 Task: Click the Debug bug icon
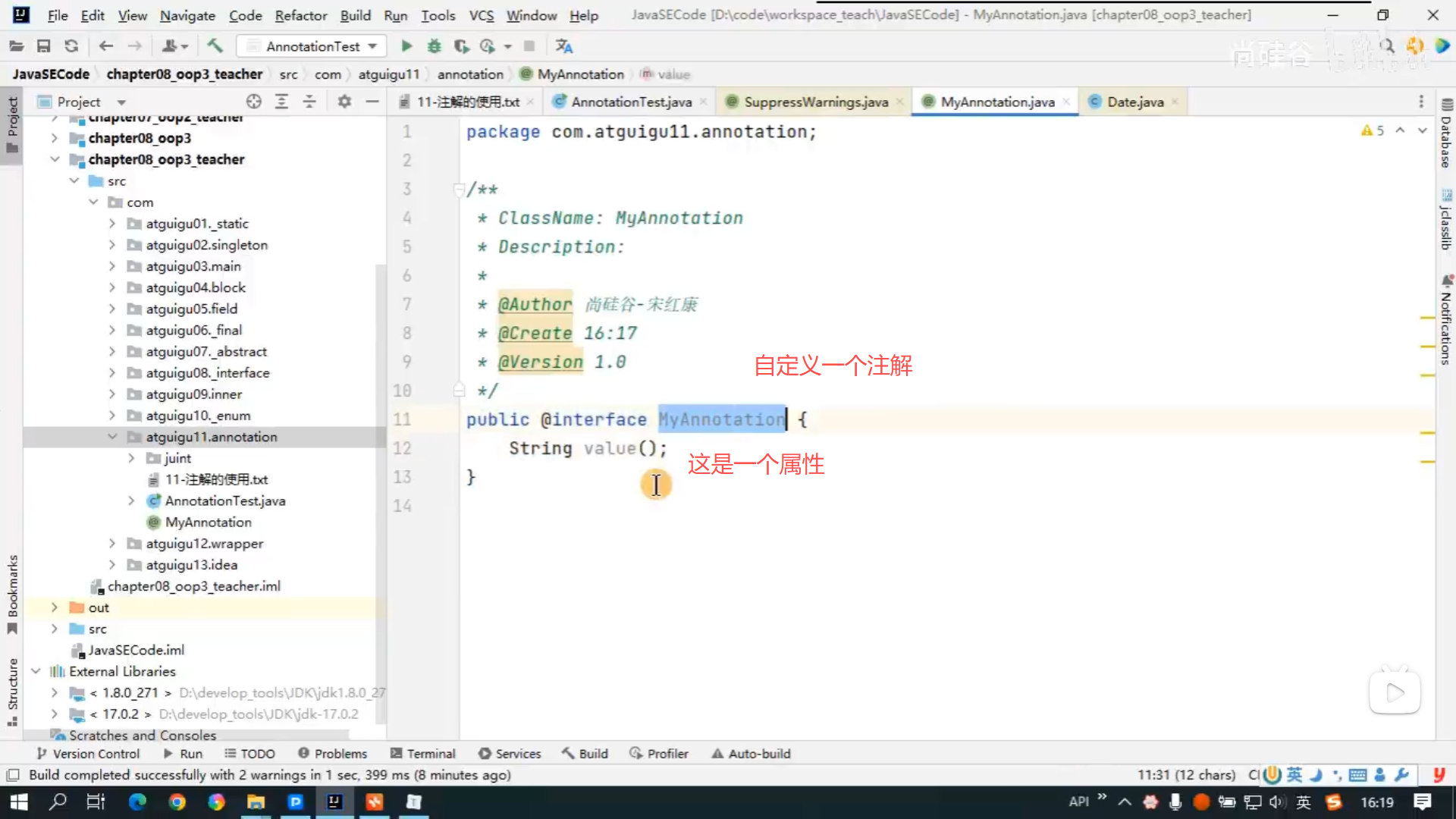point(434,46)
